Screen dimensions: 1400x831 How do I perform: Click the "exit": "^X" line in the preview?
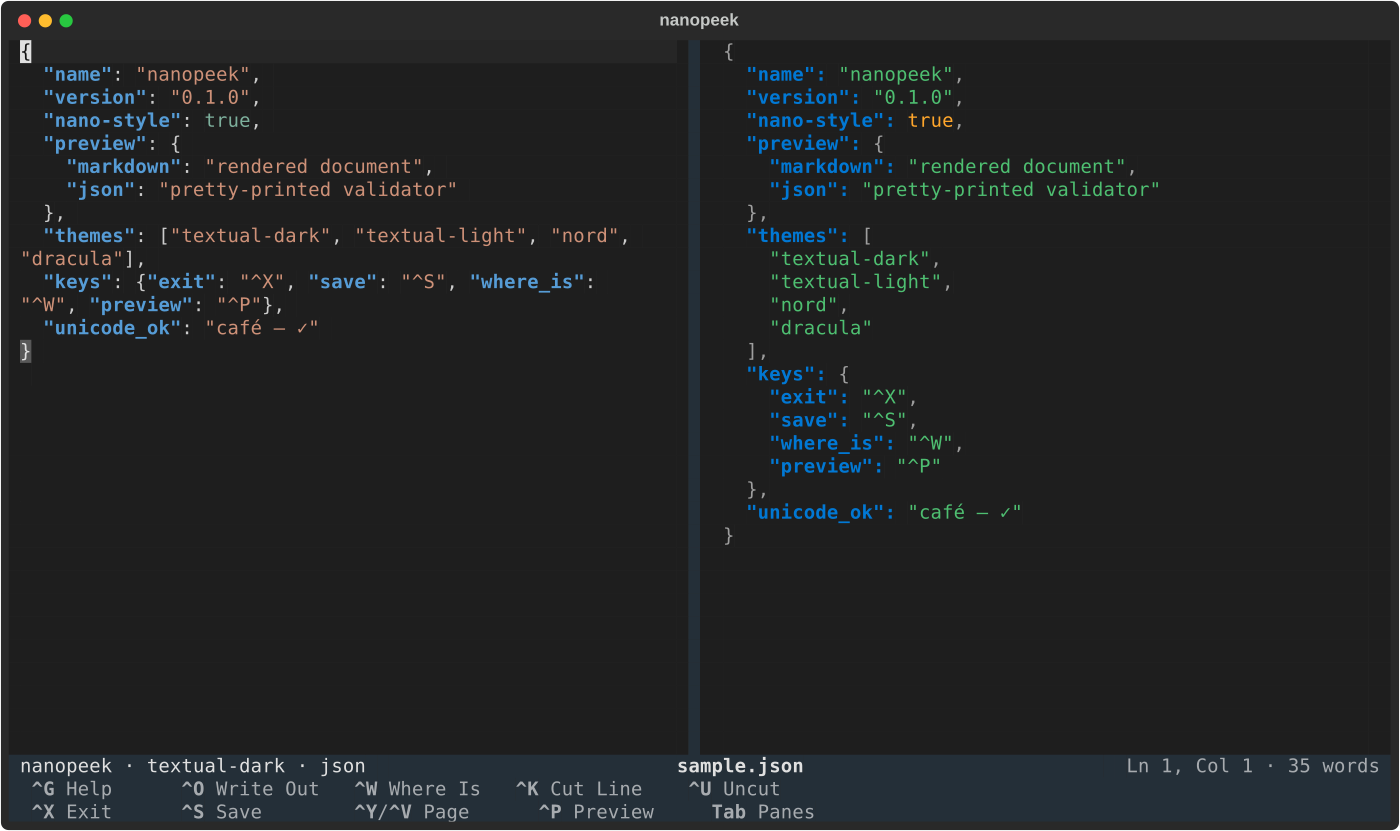[844, 397]
